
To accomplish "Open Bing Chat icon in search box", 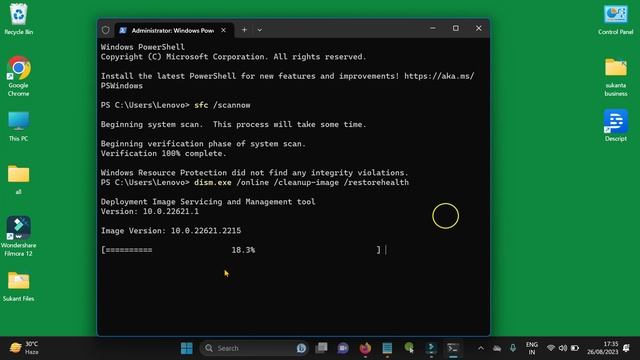I will [301, 348].
